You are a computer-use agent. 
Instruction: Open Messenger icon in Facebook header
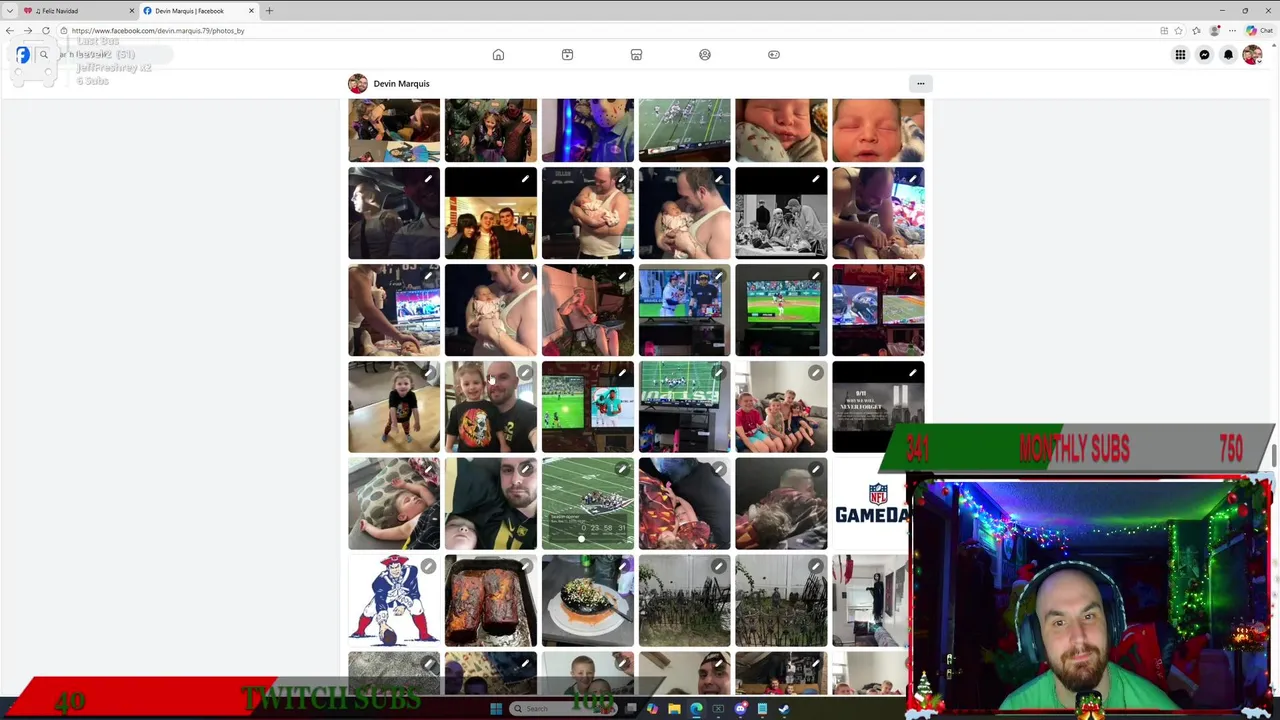point(1204,55)
